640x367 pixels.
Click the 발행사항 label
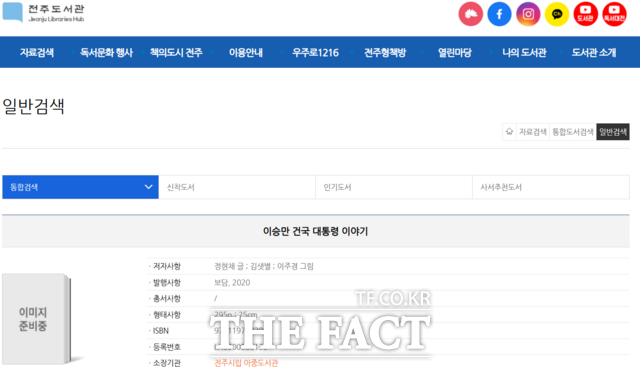[167, 282]
